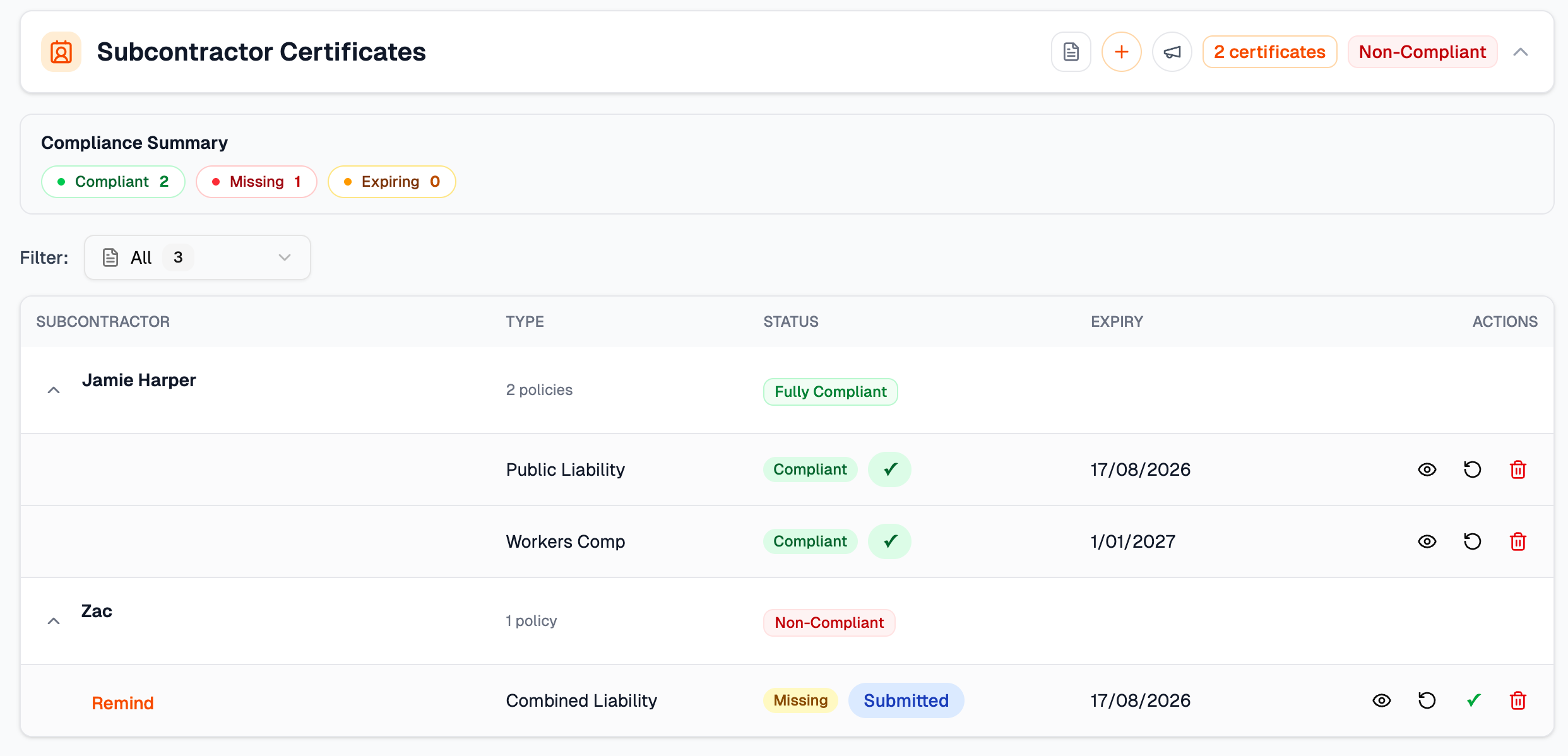Approve Combined Liability with green checkmark
Viewport: 1568px width, 756px height.
[1473, 700]
